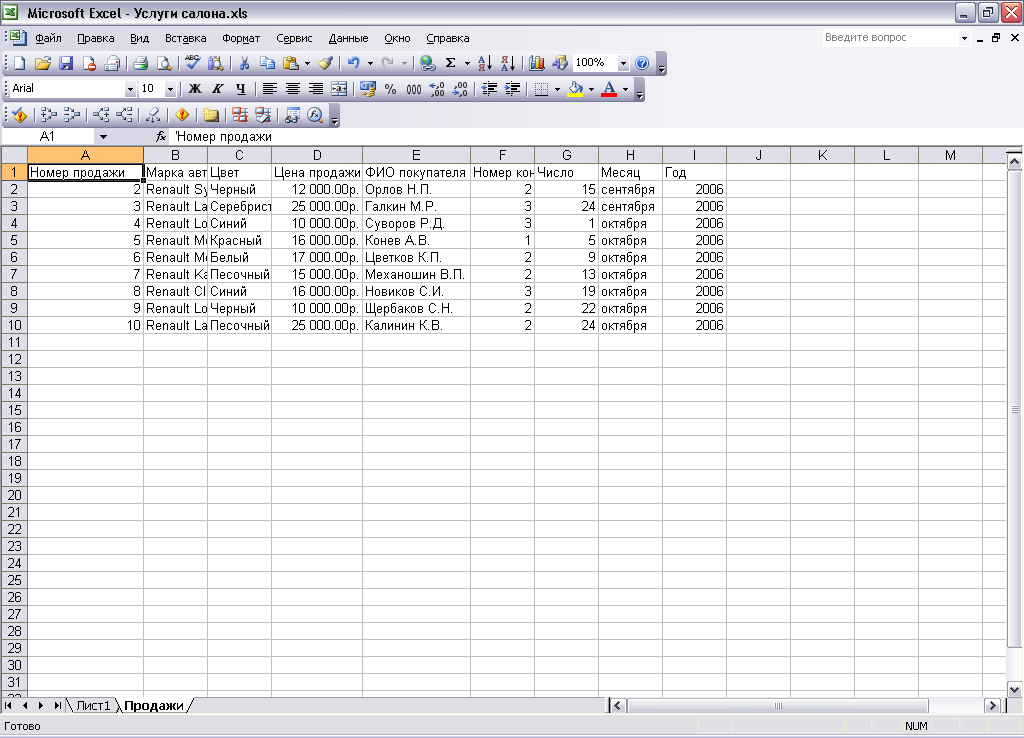
Task: Click the Decrease Decimal icon
Action: click(460, 89)
